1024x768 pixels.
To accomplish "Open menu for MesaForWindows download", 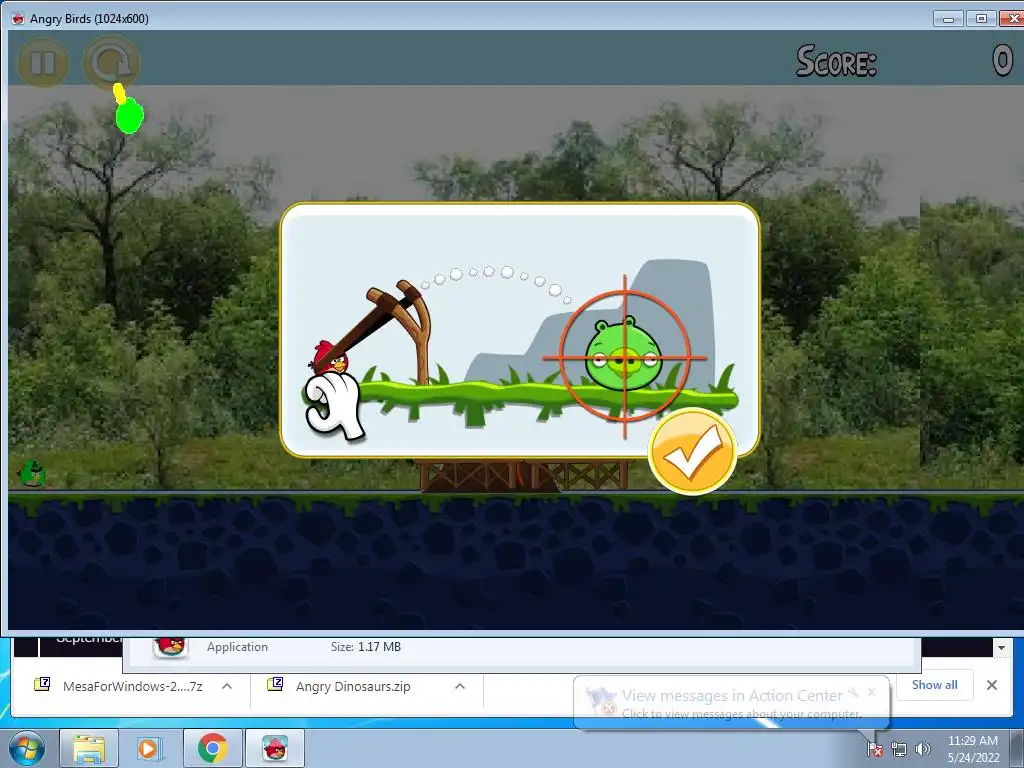I will 227,686.
